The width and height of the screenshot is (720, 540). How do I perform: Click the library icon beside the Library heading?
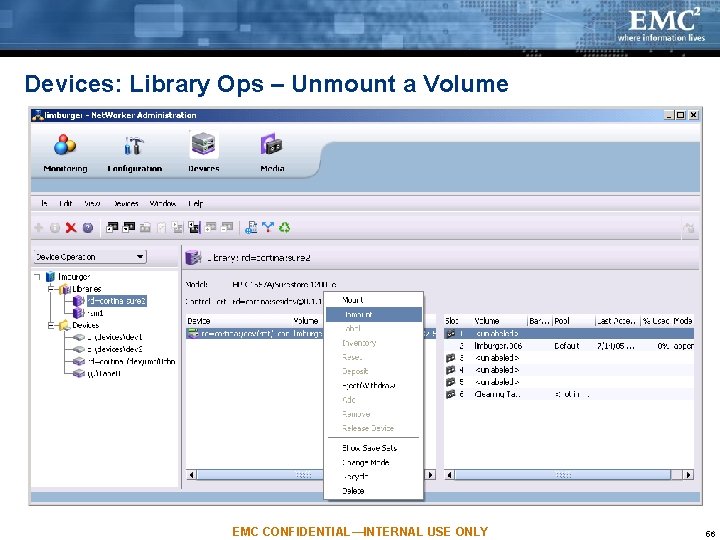click(x=193, y=258)
